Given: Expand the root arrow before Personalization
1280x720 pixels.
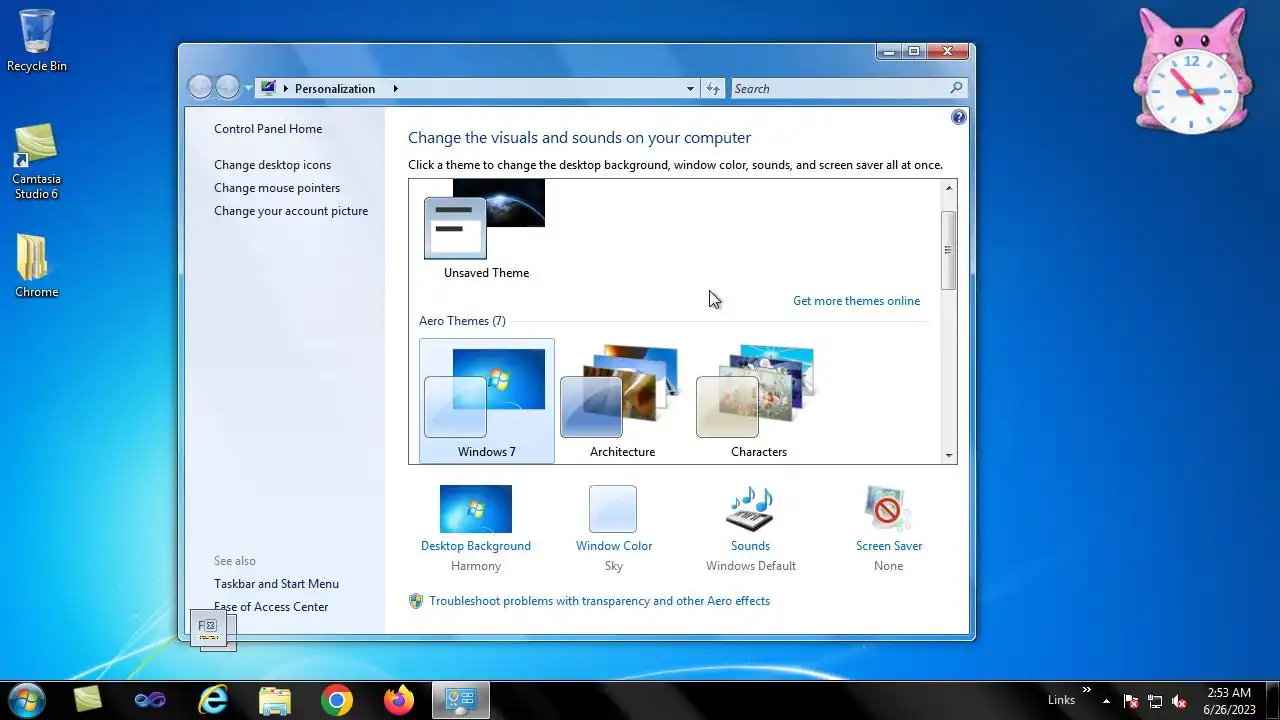Looking at the screenshot, I should 285,89.
